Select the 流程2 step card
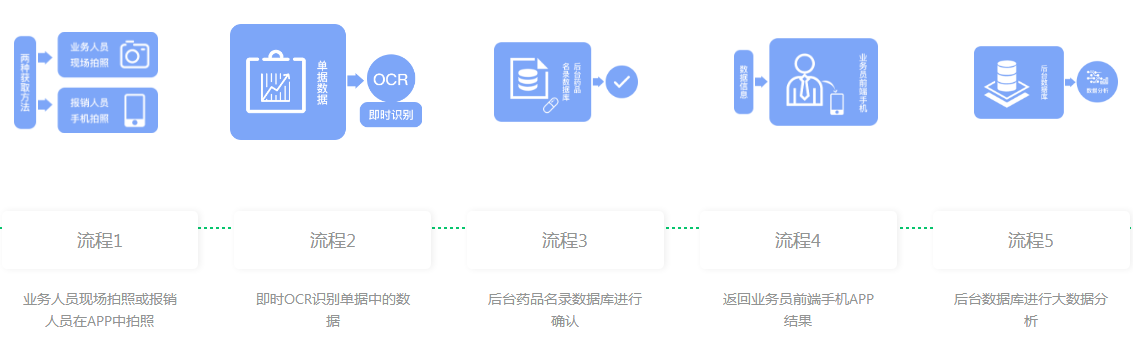The height and width of the screenshot is (360, 1133). point(332,240)
